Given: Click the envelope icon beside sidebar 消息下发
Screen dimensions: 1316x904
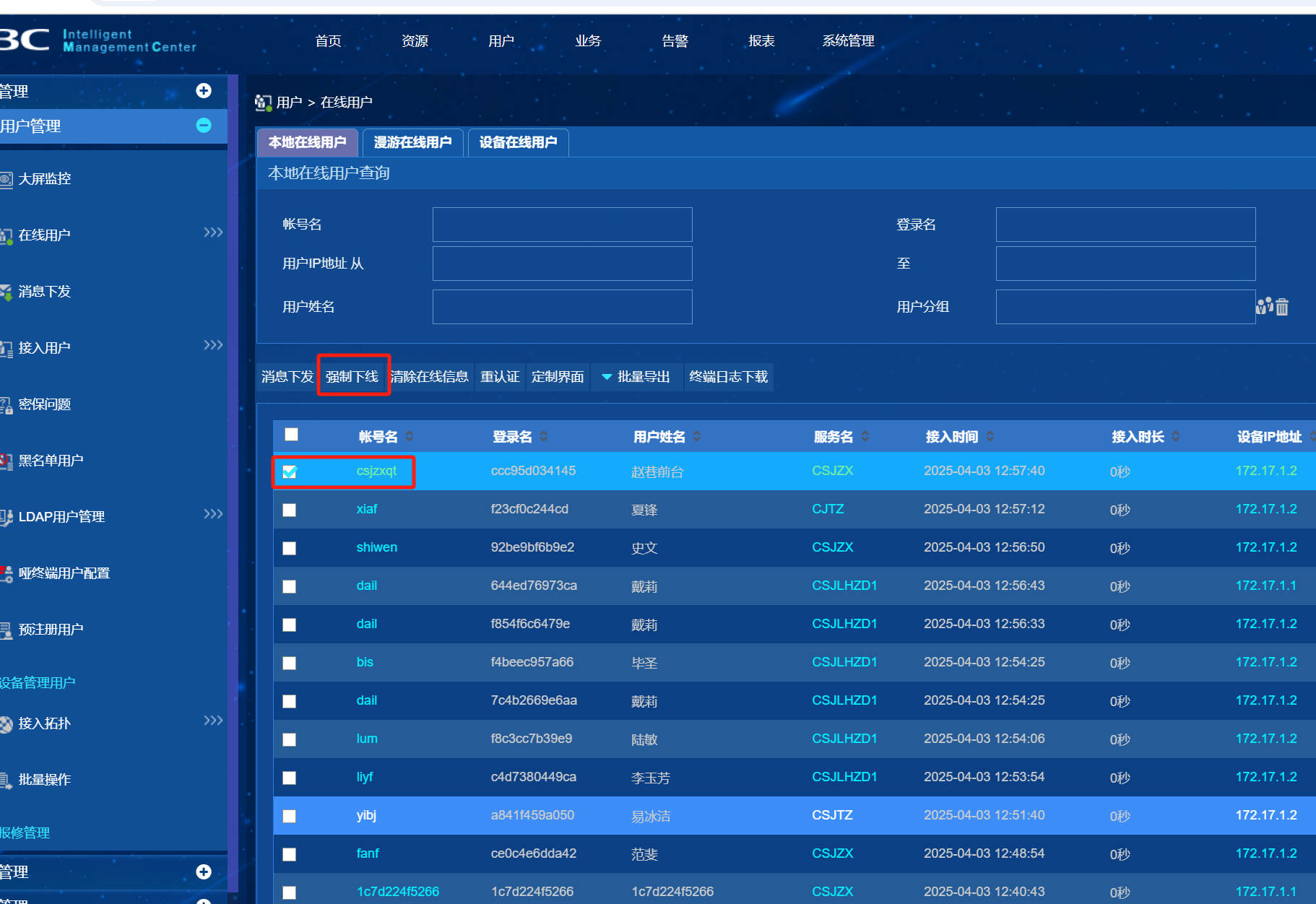Looking at the screenshot, I should coord(6,292).
